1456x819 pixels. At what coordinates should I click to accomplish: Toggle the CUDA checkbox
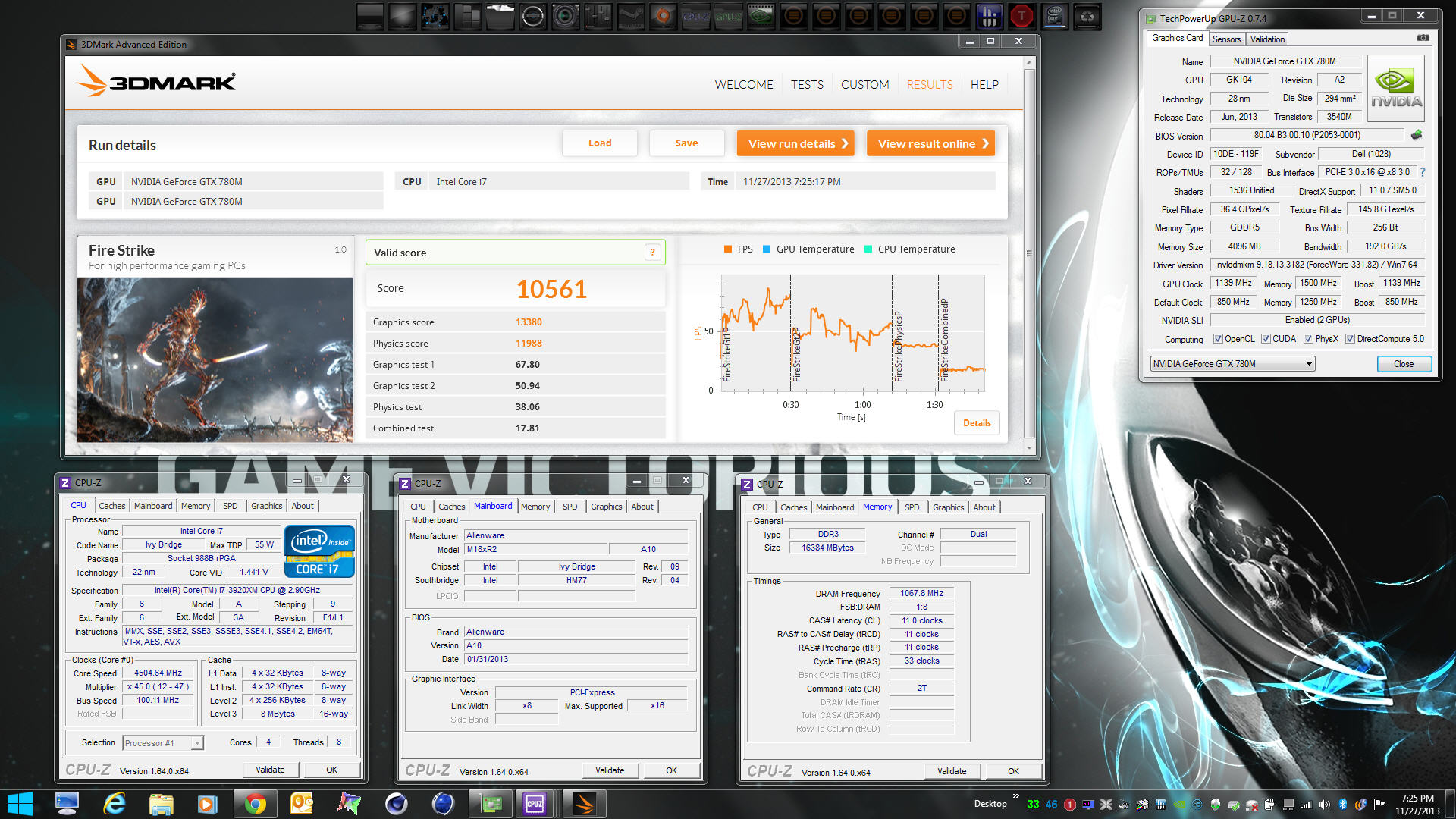pos(1266,339)
